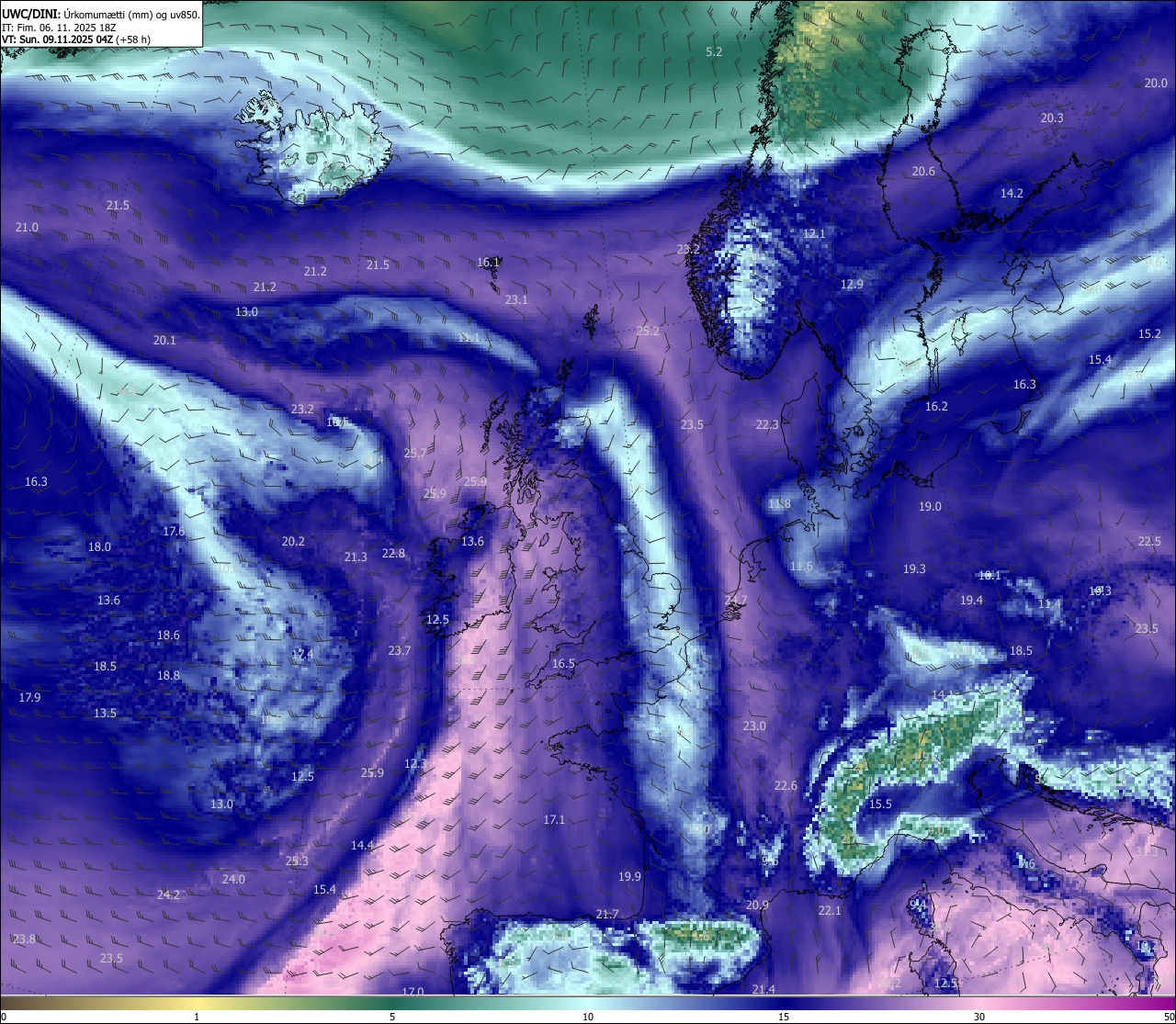Click the 23.0 value label
The image size is (1176, 1024).
pos(754,726)
